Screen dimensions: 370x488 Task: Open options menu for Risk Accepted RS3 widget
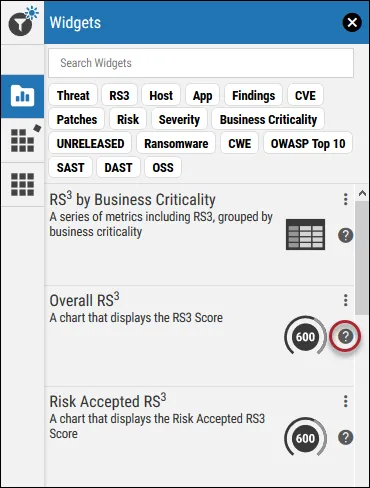(x=346, y=401)
